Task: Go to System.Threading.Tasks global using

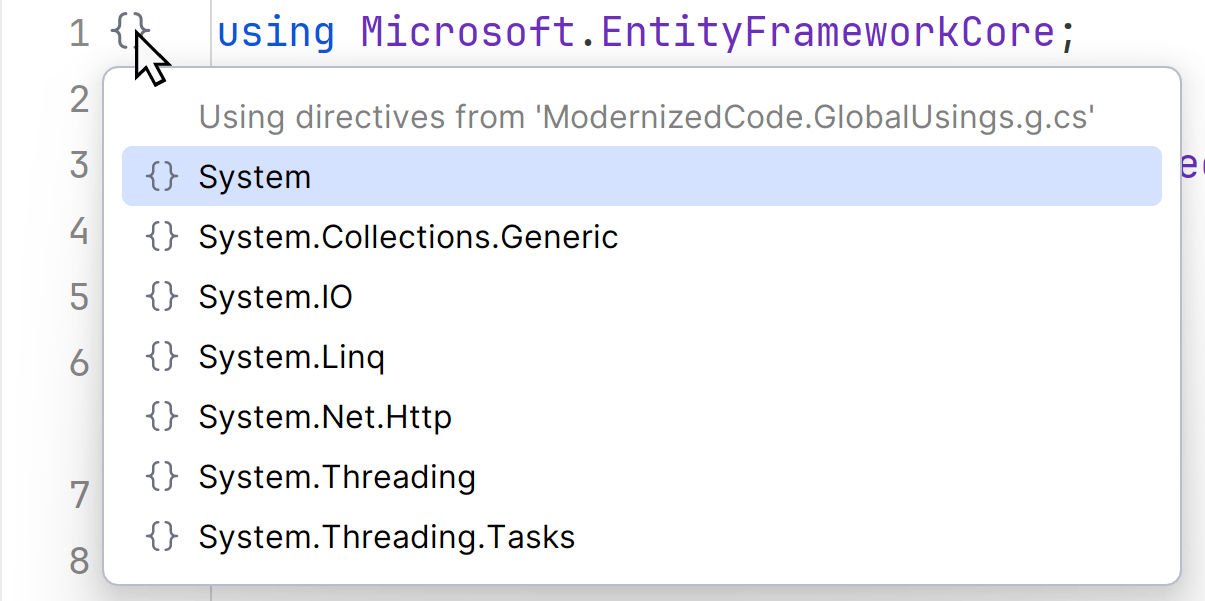Action: (387, 537)
